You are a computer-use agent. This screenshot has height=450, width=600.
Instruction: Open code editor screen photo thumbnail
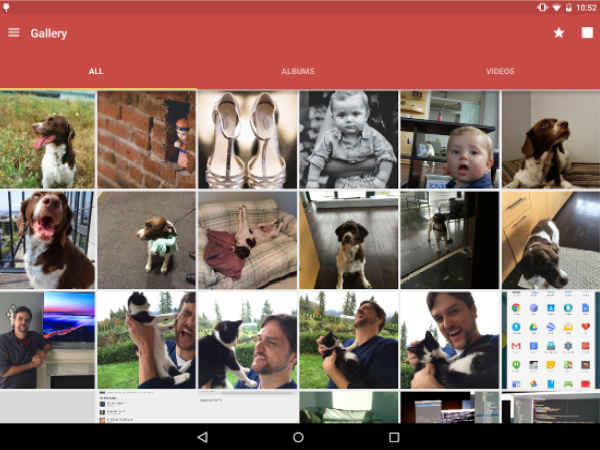click(x=551, y=407)
